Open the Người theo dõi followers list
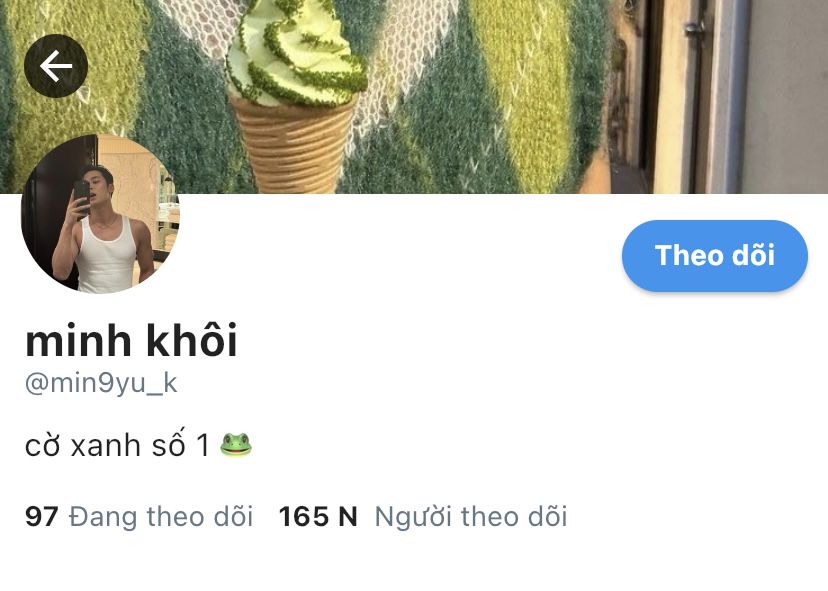 [x=471, y=517]
